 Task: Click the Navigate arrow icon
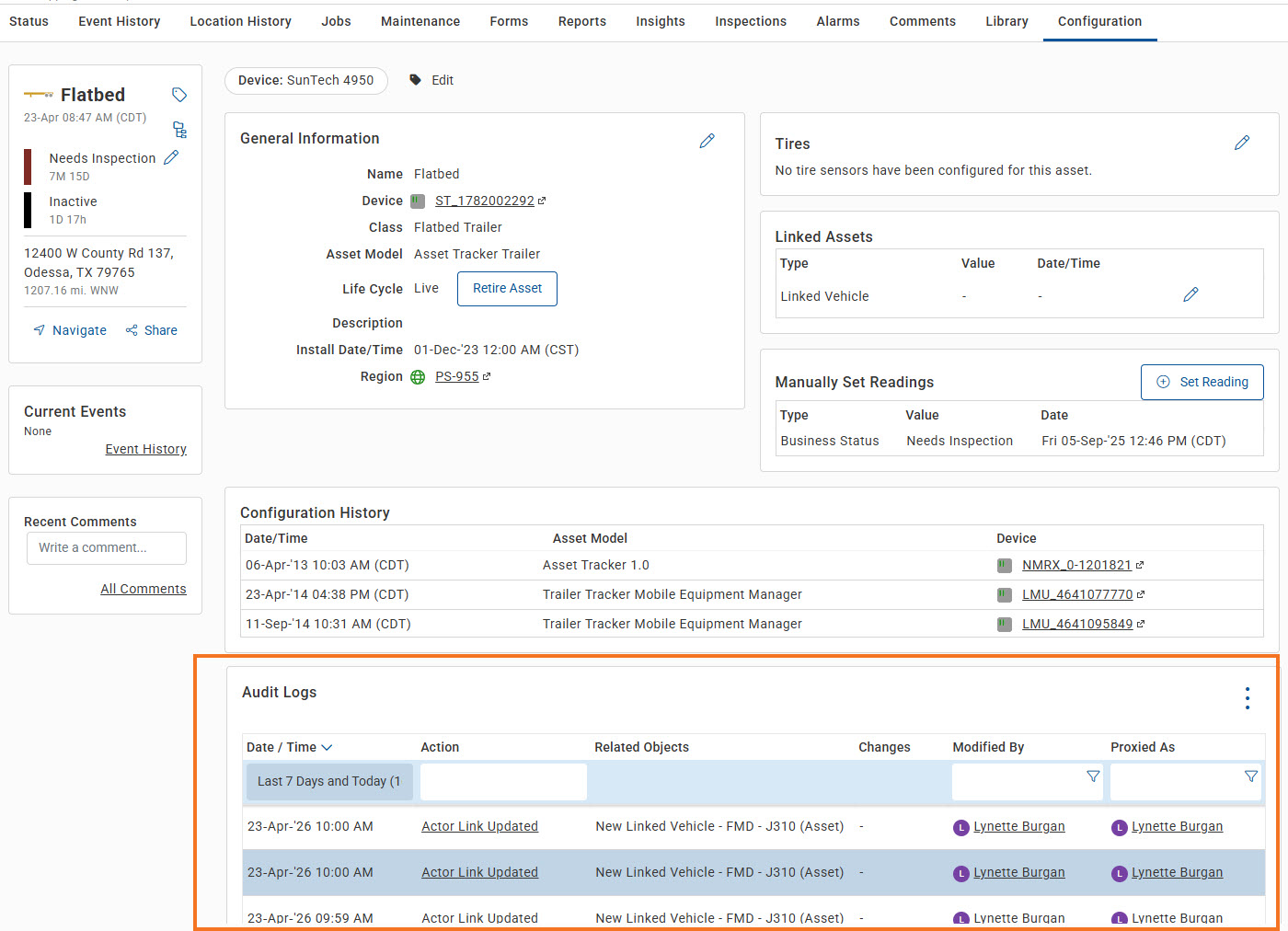coord(40,330)
